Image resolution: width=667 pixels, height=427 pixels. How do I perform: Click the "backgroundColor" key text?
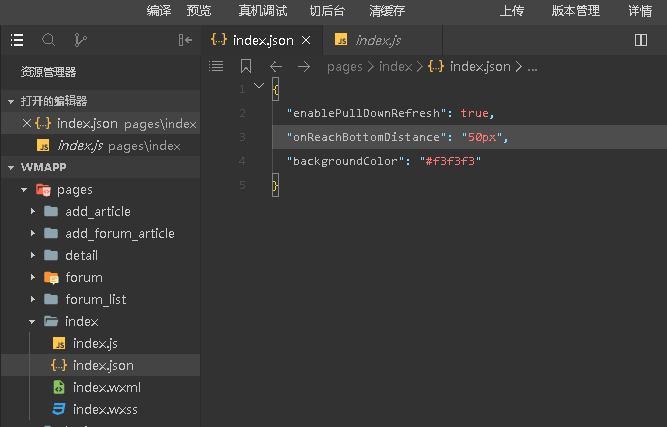[x=345, y=161]
